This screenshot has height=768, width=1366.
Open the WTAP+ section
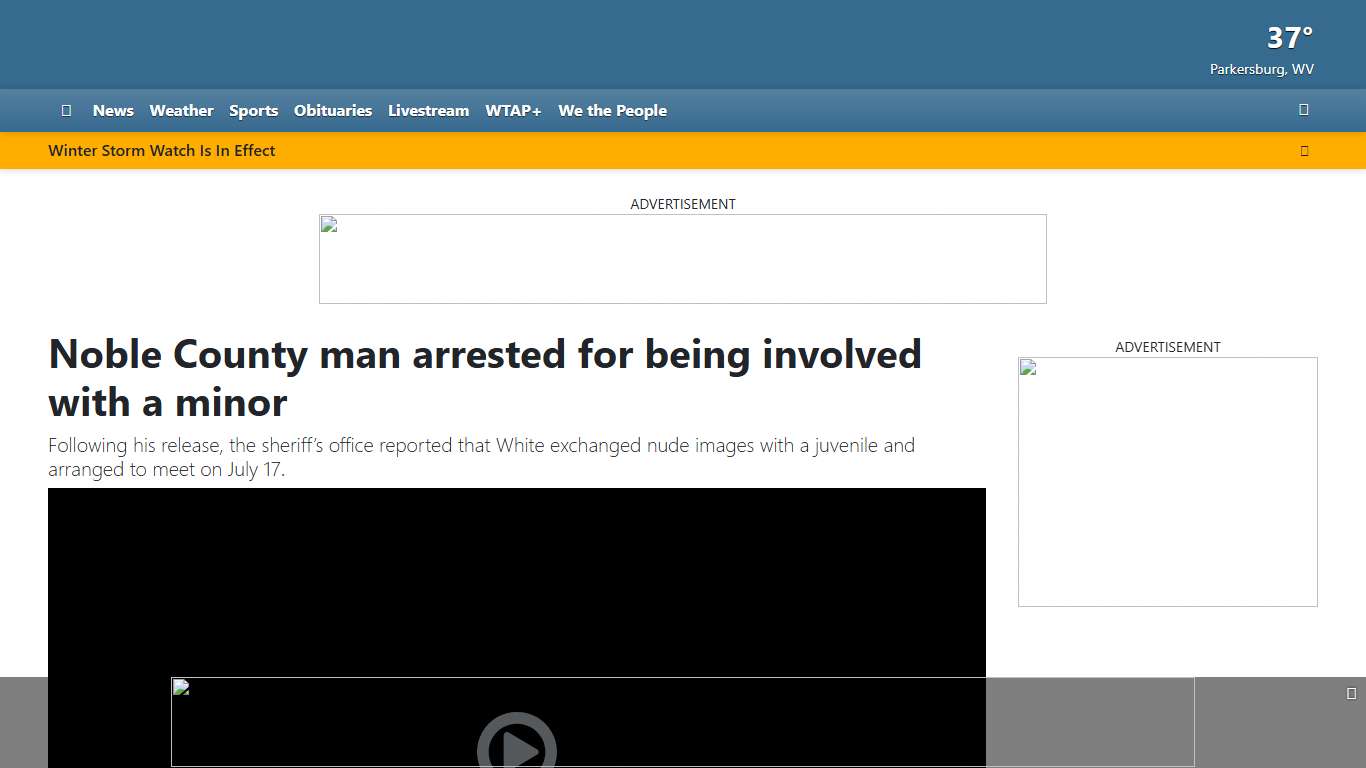click(x=513, y=110)
